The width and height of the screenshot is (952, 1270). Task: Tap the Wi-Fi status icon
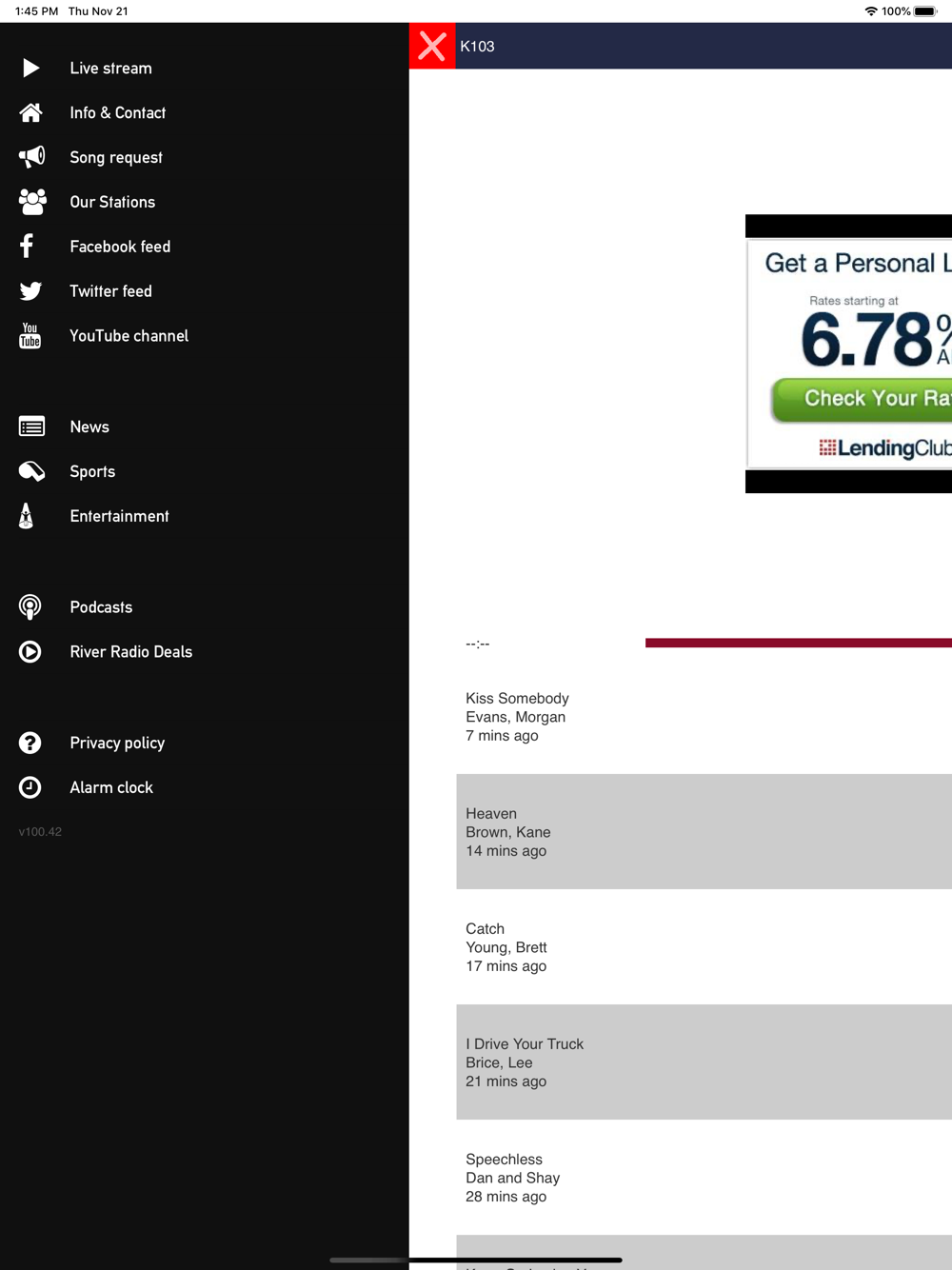(870, 11)
